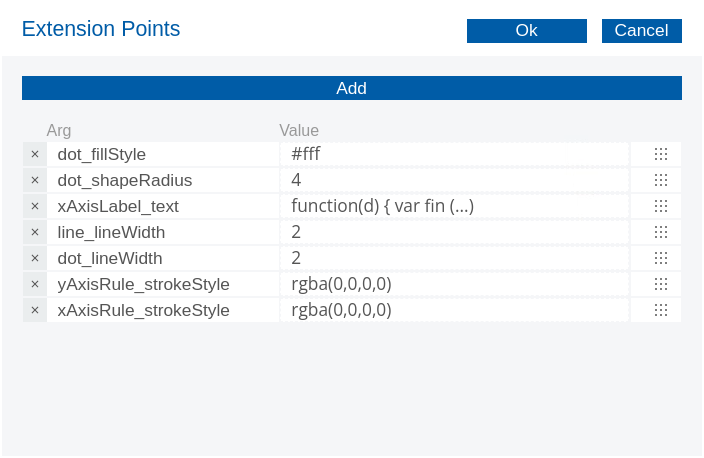
Task: Click drag handle for dot_lineWidth row
Action: (660, 258)
